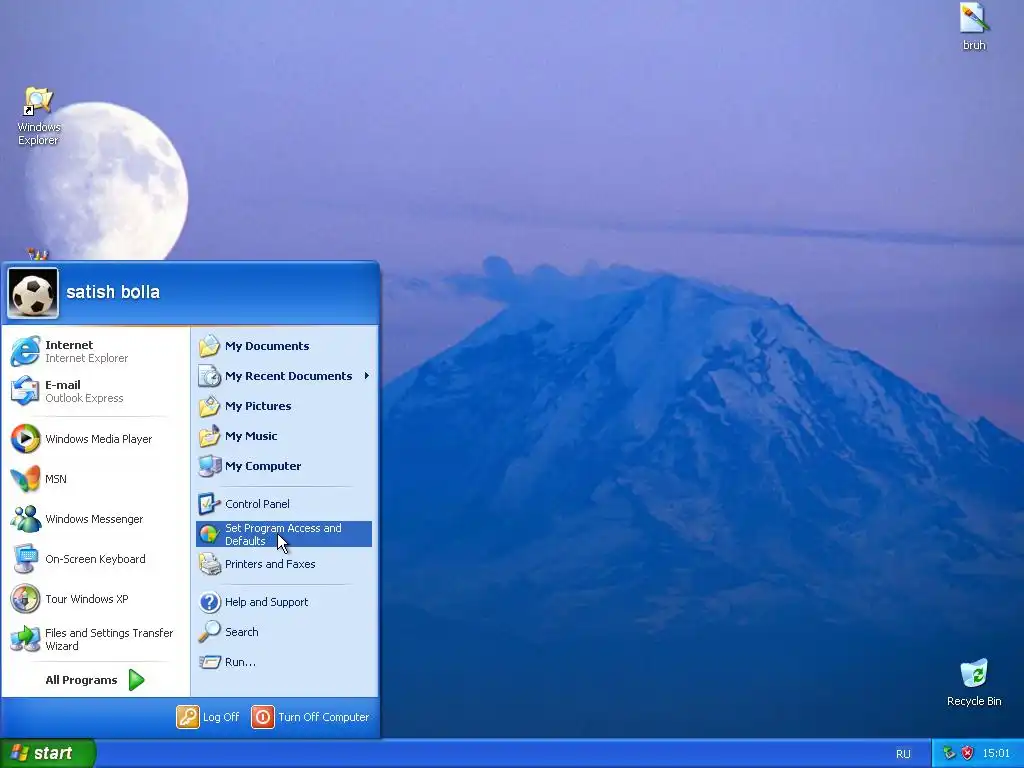Click the Search magnifier icon

pos(210,632)
